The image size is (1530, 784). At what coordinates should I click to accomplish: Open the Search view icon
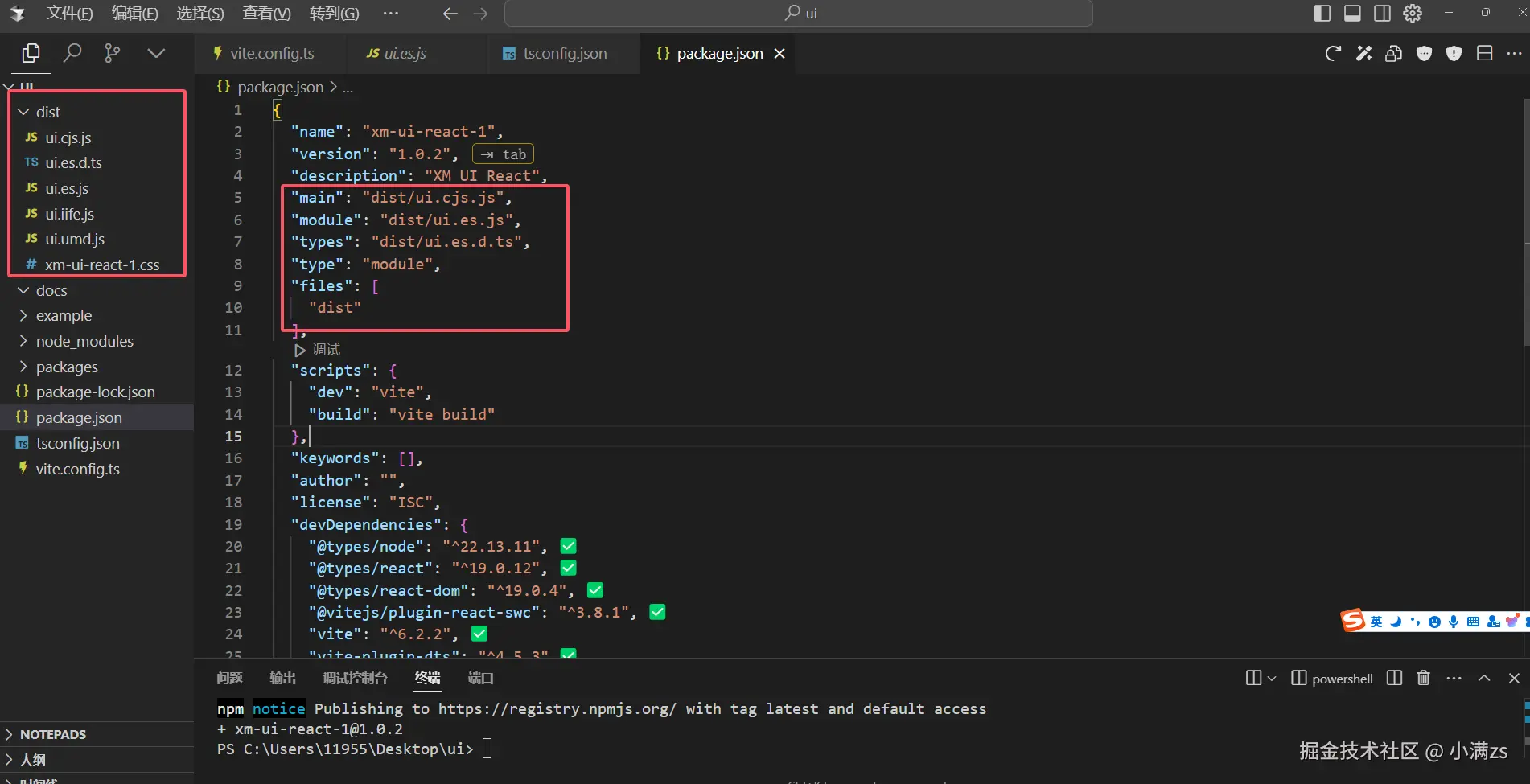click(72, 53)
